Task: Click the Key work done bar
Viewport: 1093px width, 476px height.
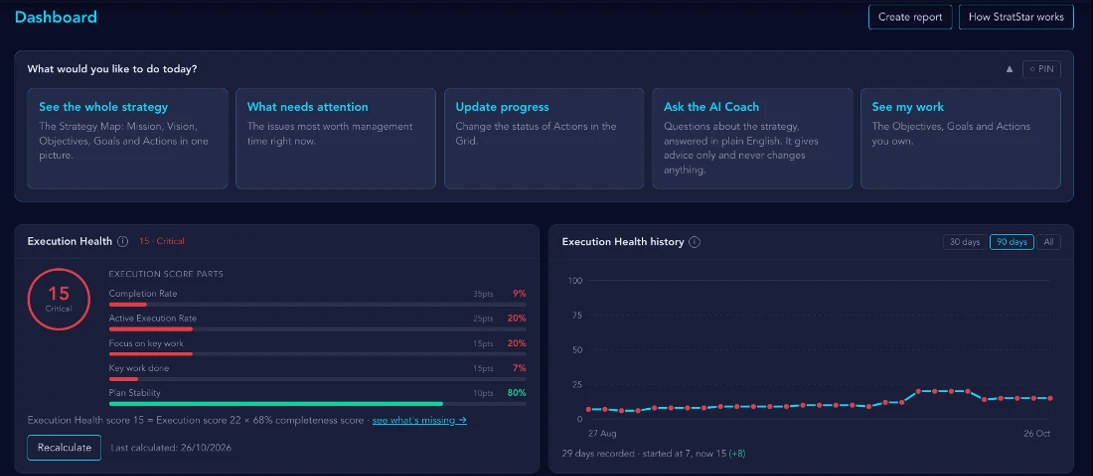Action: tap(318, 379)
